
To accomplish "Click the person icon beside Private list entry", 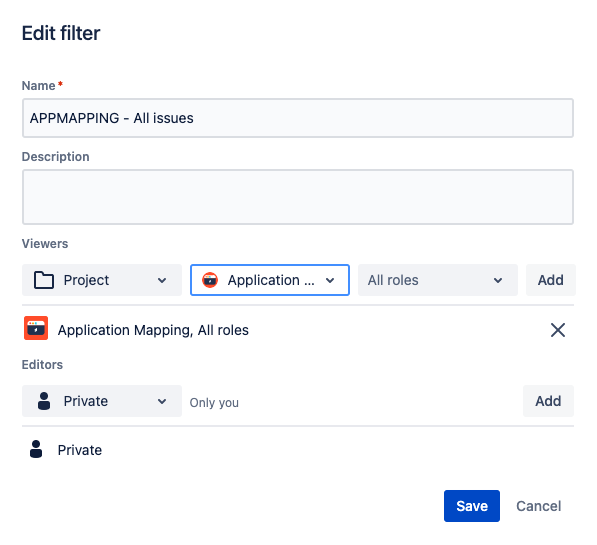I will point(36,449).
